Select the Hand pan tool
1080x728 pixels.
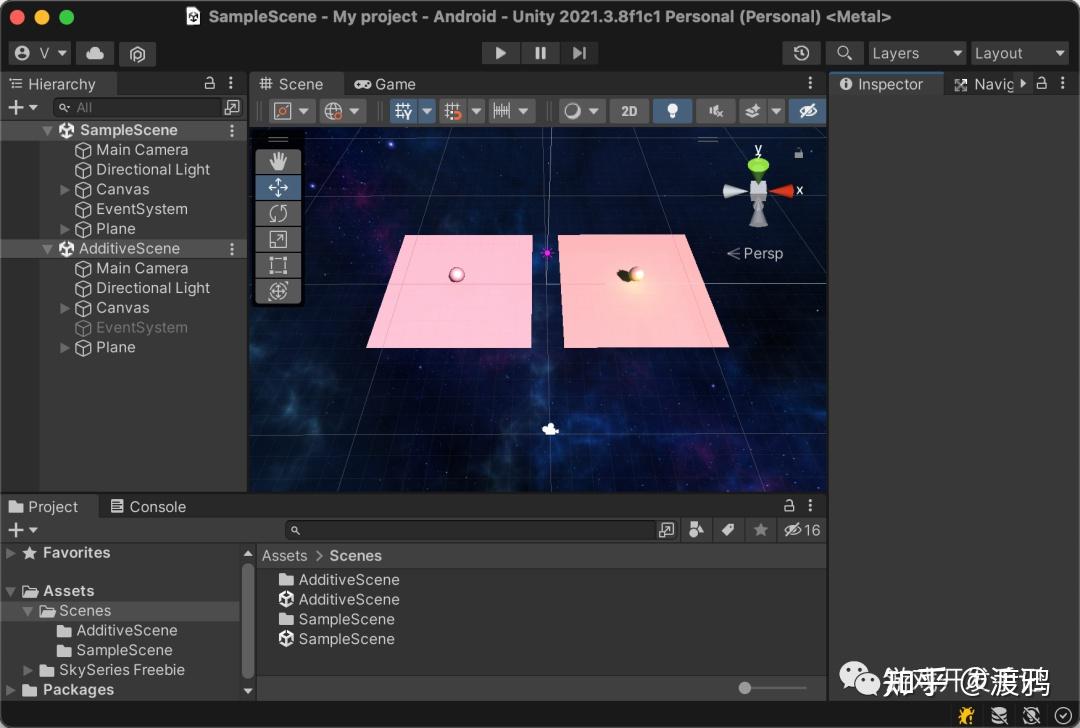278,160
